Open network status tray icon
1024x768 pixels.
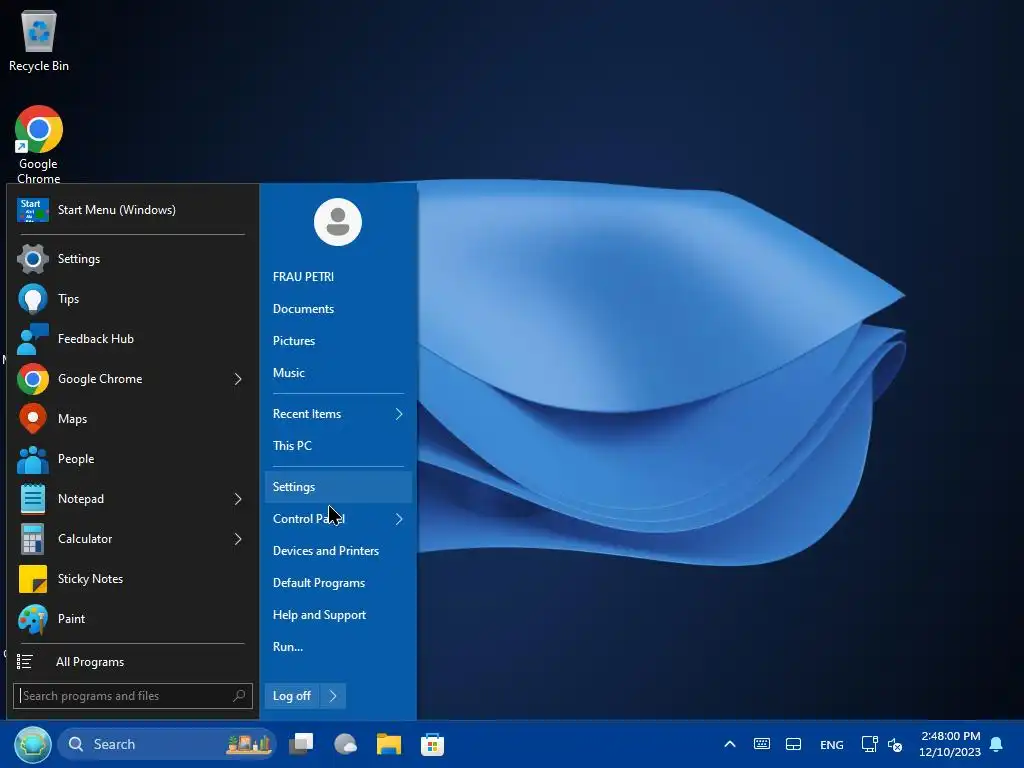click(x=869, y=744)
